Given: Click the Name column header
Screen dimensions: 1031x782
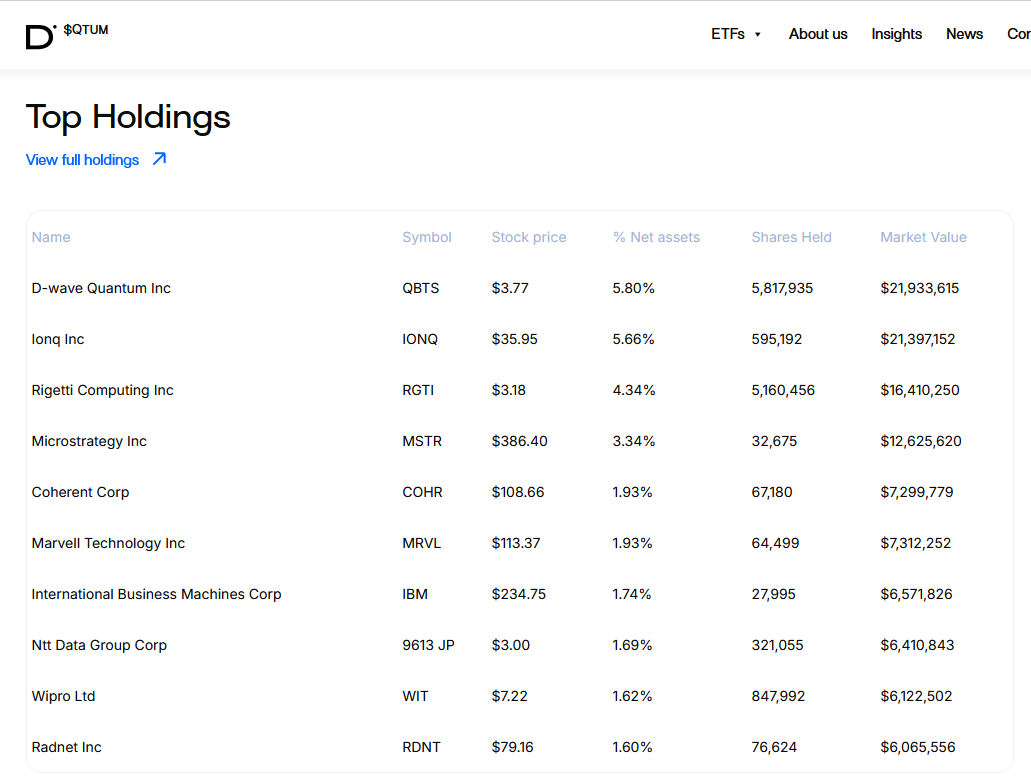Looking at the screenshot, I should (51, 237).
